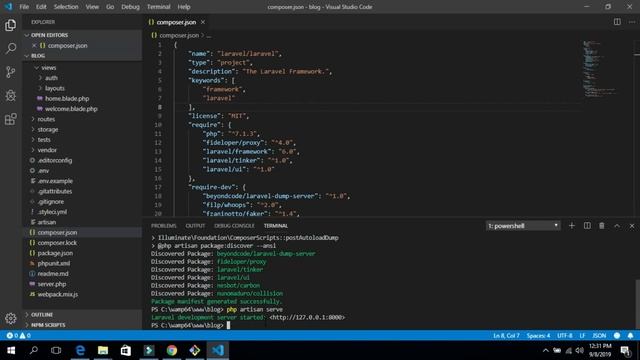Open the File menu
The image size is (640, 360).
(24, 7)
